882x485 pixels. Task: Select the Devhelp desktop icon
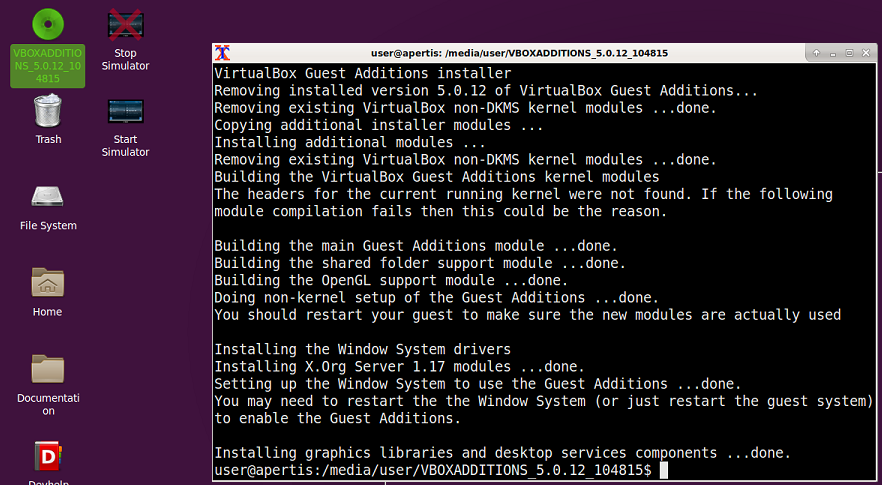click(48, 456)
